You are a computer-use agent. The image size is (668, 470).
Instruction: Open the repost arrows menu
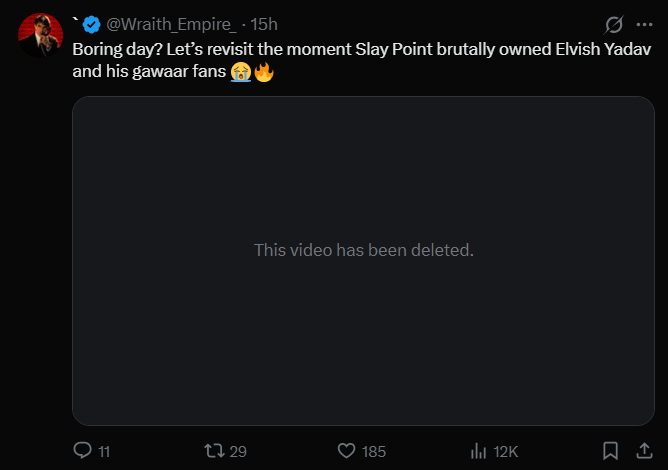(214, 451)
